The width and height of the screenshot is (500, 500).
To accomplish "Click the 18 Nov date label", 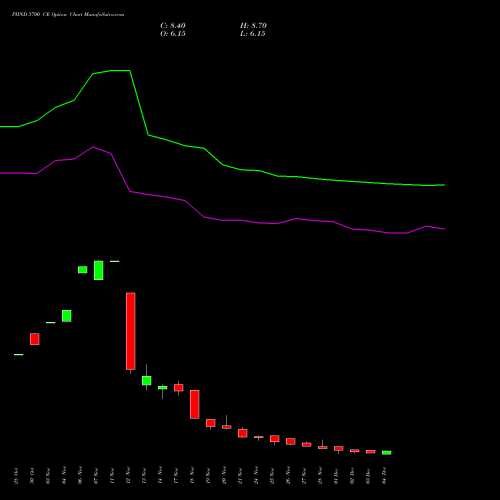I will (192, 476).
